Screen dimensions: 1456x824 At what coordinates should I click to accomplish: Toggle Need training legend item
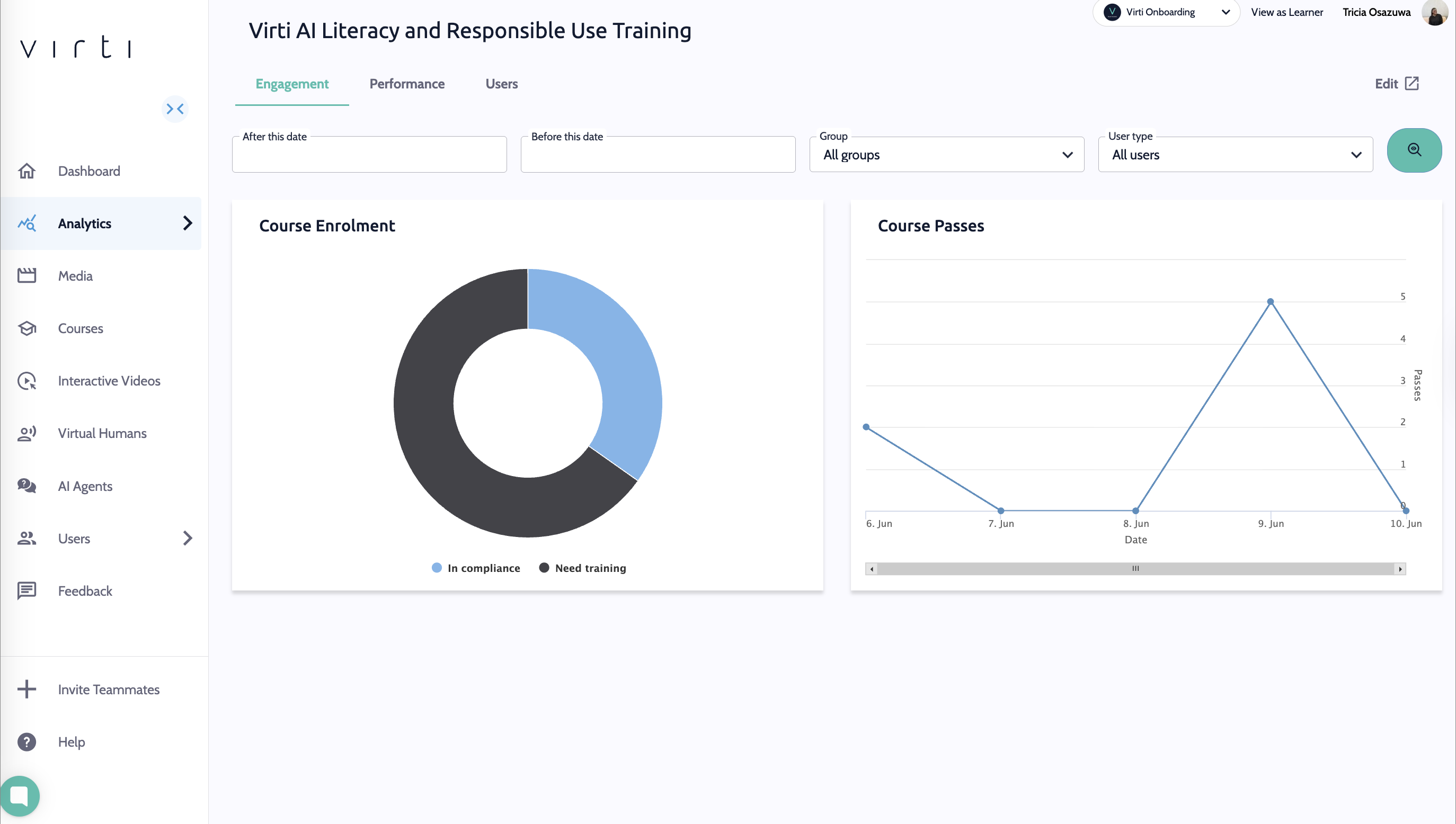pyautogui.click(x=582, y=568)
